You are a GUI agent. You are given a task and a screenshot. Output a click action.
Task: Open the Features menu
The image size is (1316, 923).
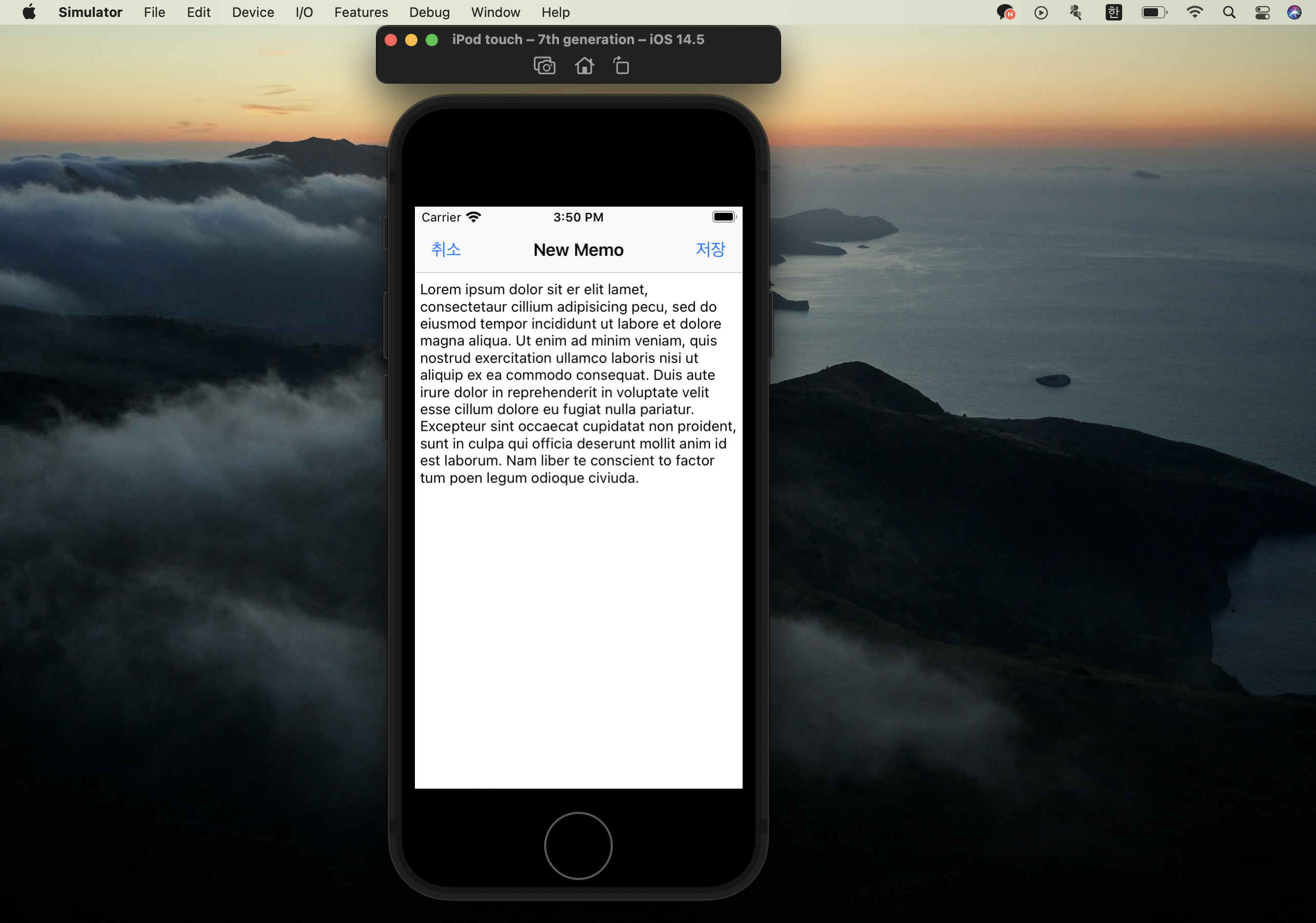361,13
